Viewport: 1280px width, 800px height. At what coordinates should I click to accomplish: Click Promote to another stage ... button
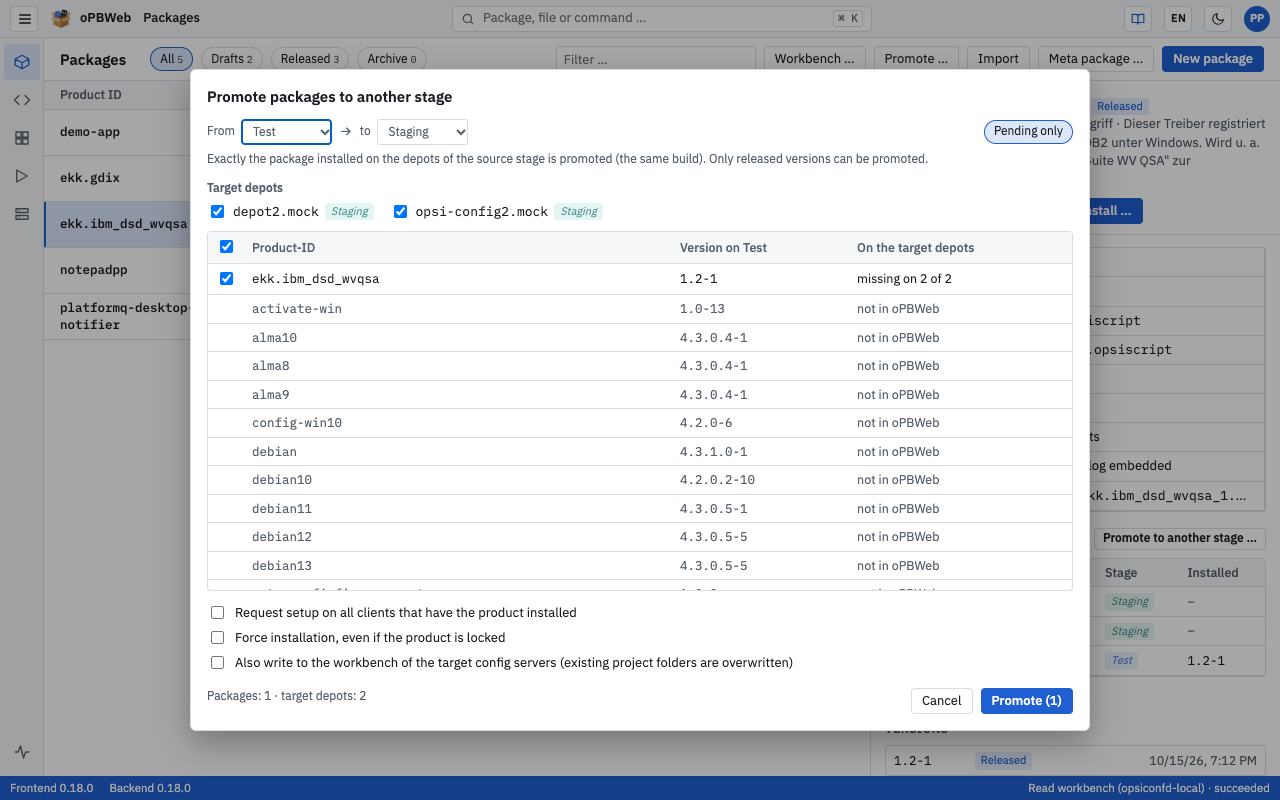pyautogui.click(x=1180, y=538)
